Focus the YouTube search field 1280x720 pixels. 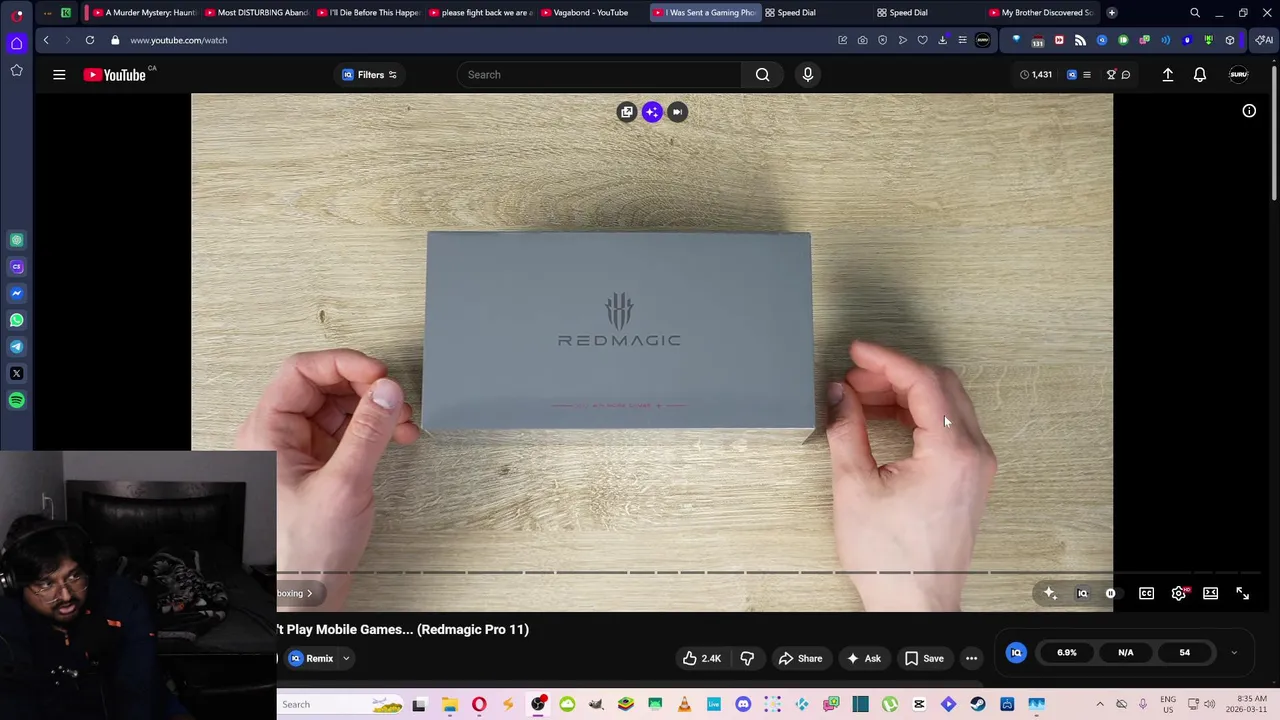[x=600, y=75]
